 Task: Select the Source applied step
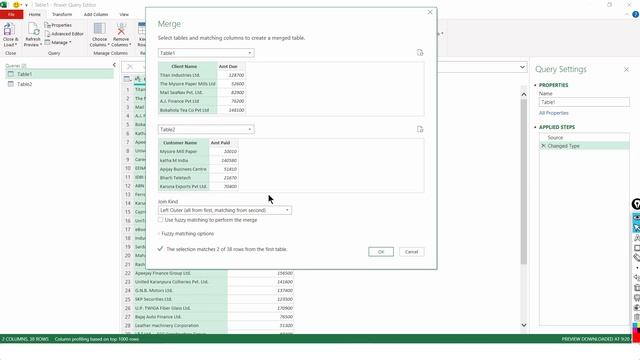point(584,138)
